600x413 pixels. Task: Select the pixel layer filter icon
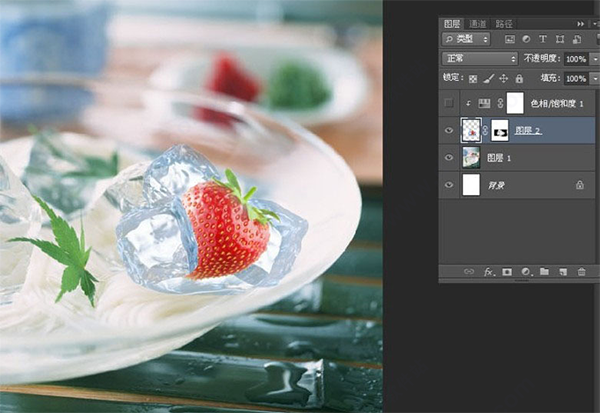509,39
